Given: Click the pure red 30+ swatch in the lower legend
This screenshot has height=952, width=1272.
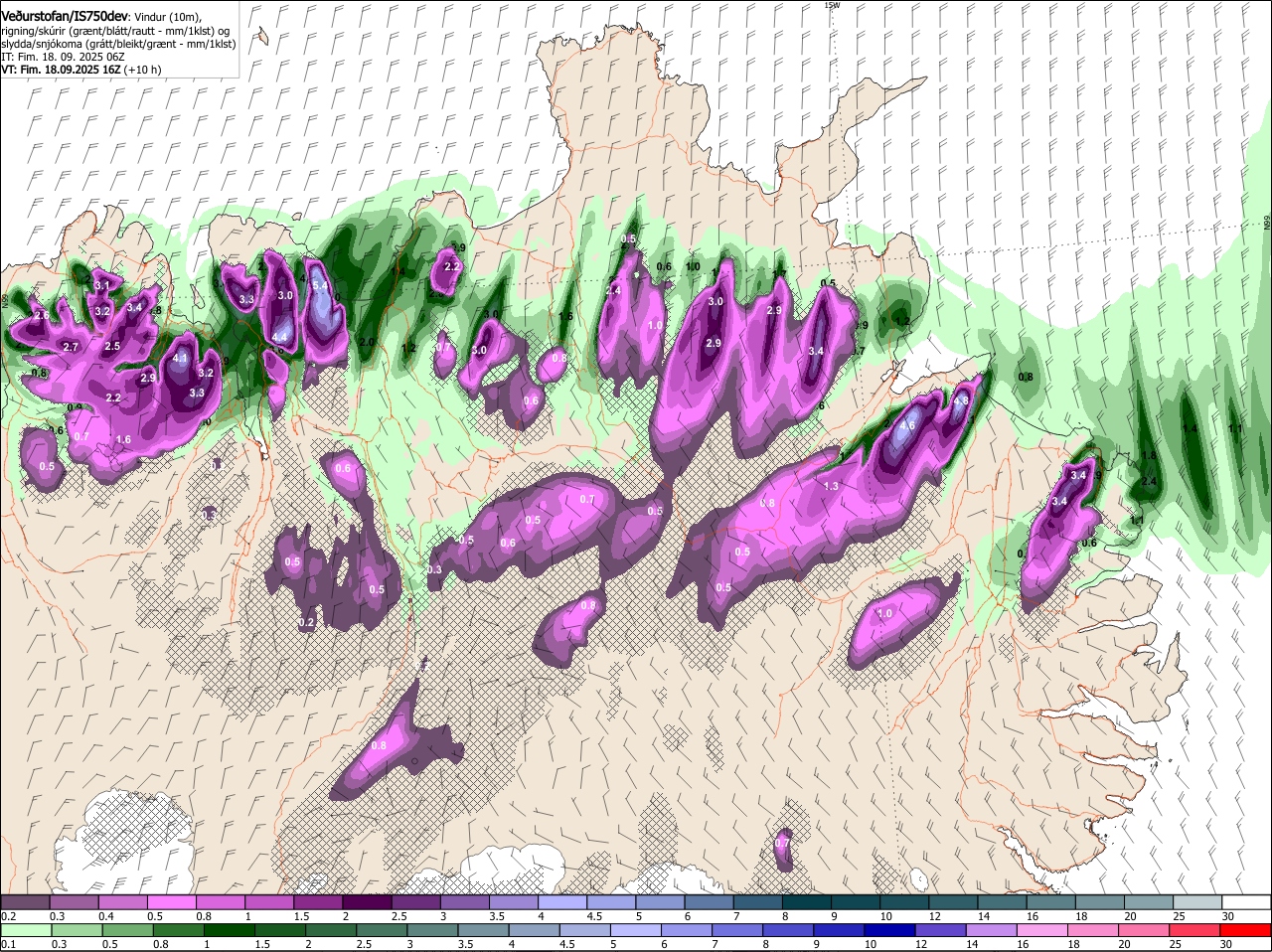Looking at the screenshot, I should pos(1248,929).
